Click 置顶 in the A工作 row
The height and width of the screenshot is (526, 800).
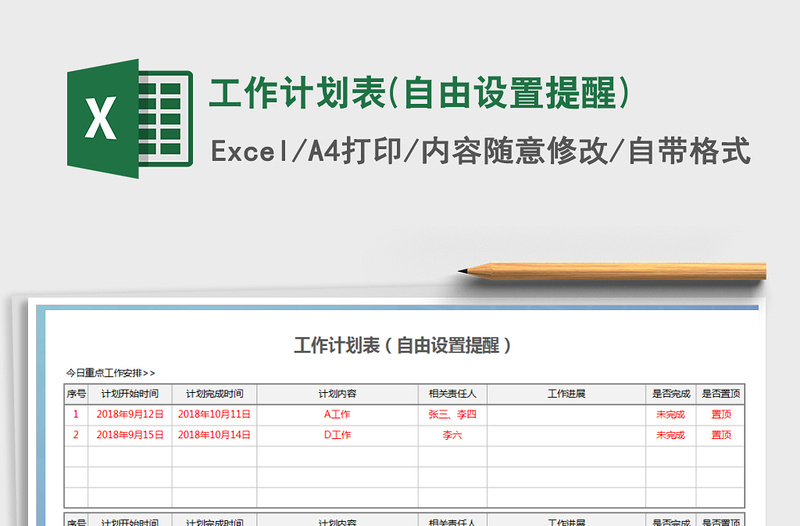tap(721, 414)
